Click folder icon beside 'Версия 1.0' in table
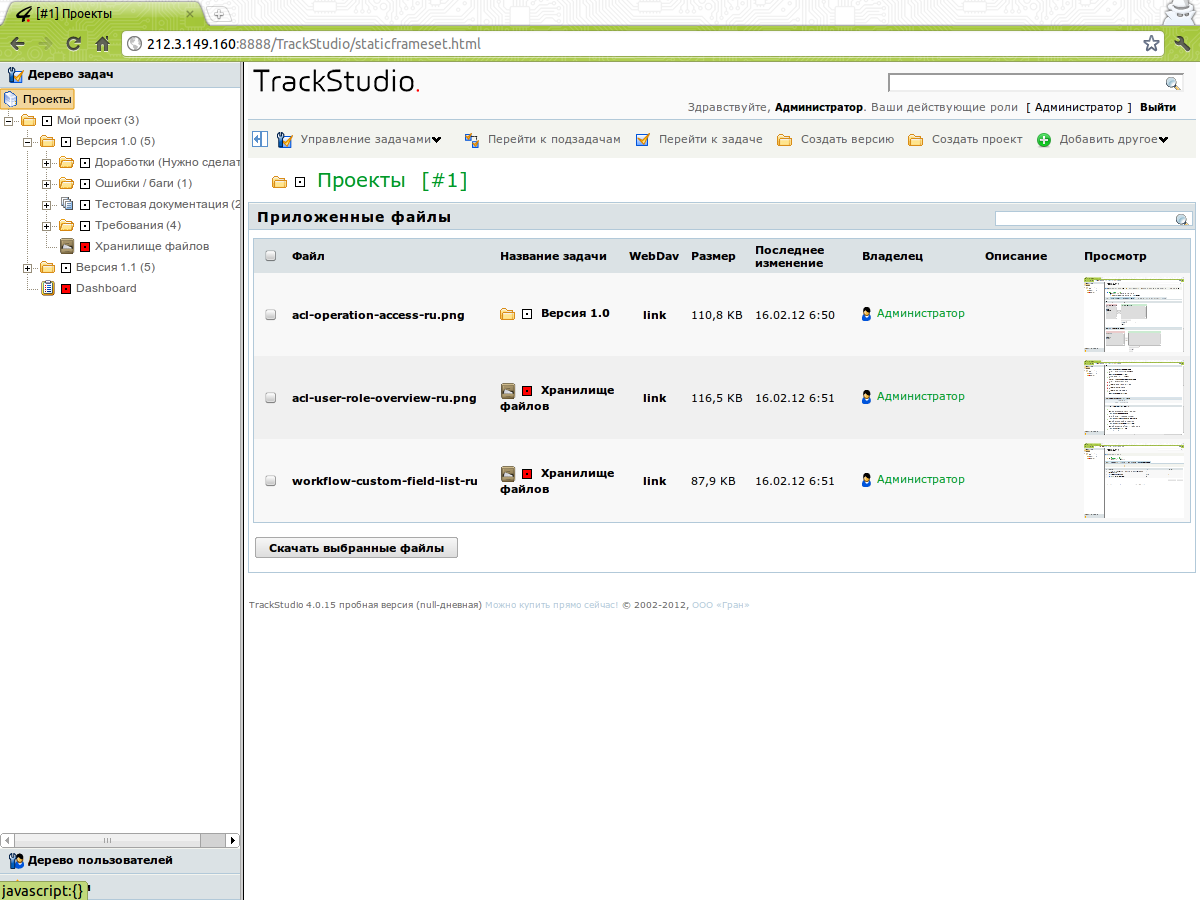 (508, 314)
